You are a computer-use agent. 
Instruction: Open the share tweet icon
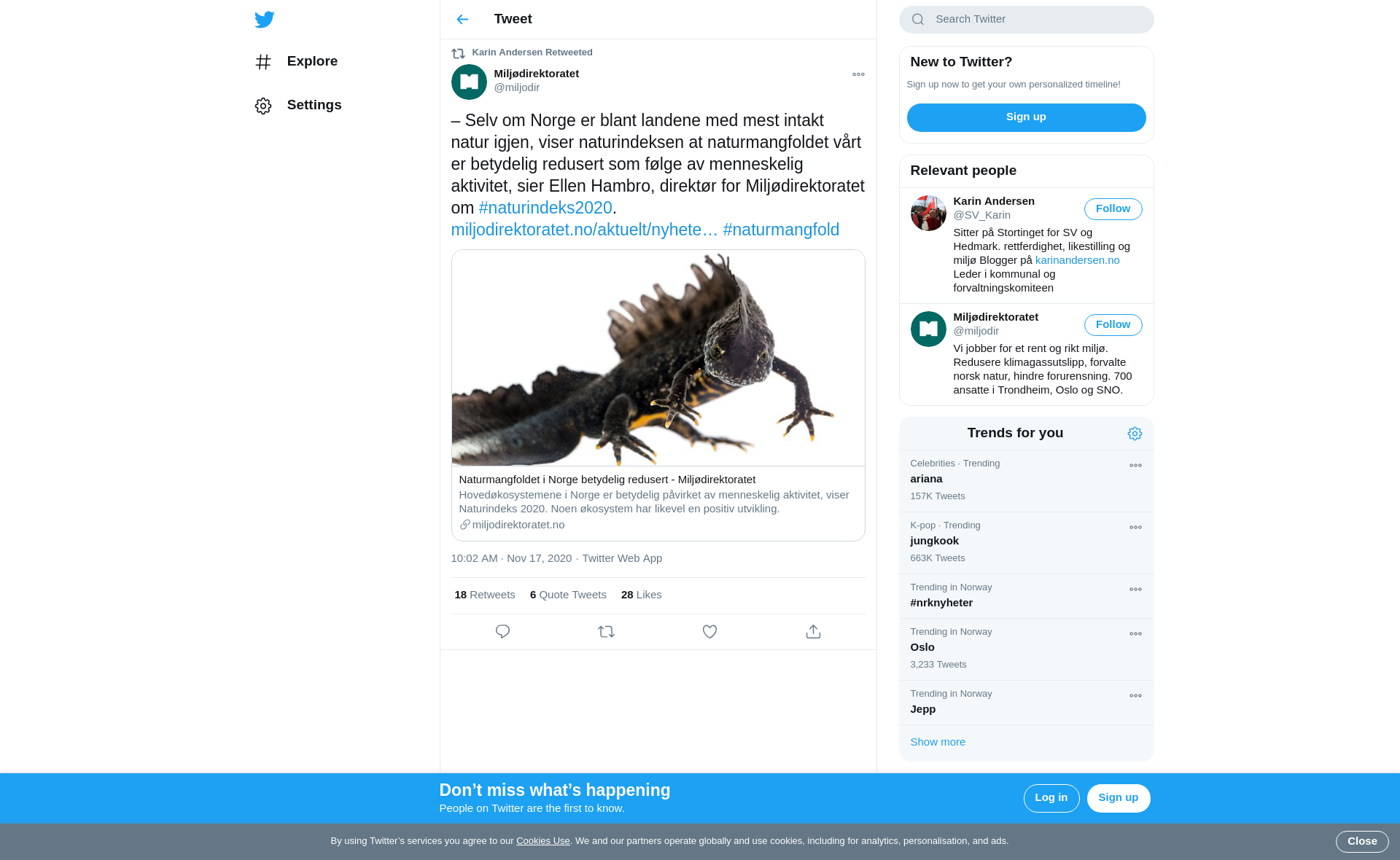(813, 632)
